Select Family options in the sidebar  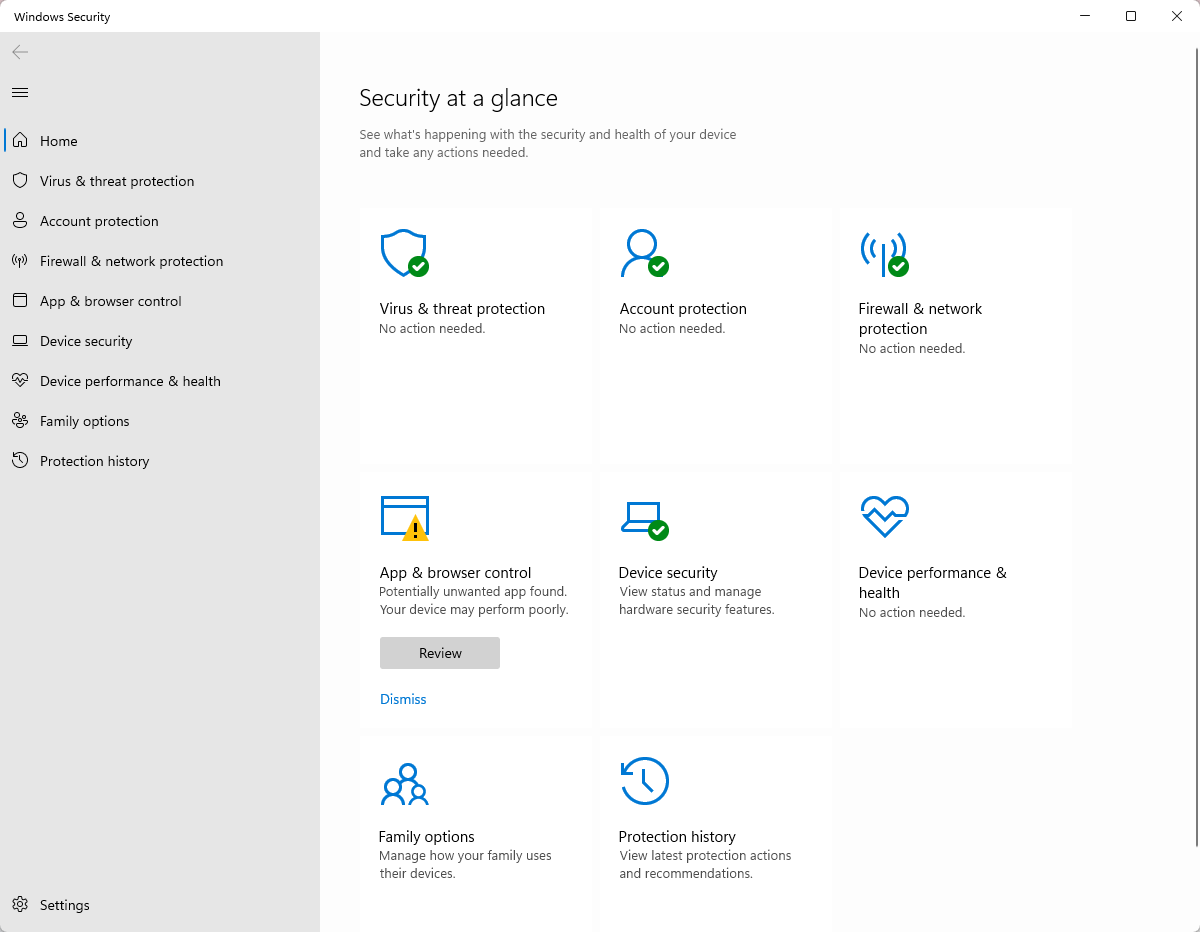pyautogui.click(x=160, y=421)
